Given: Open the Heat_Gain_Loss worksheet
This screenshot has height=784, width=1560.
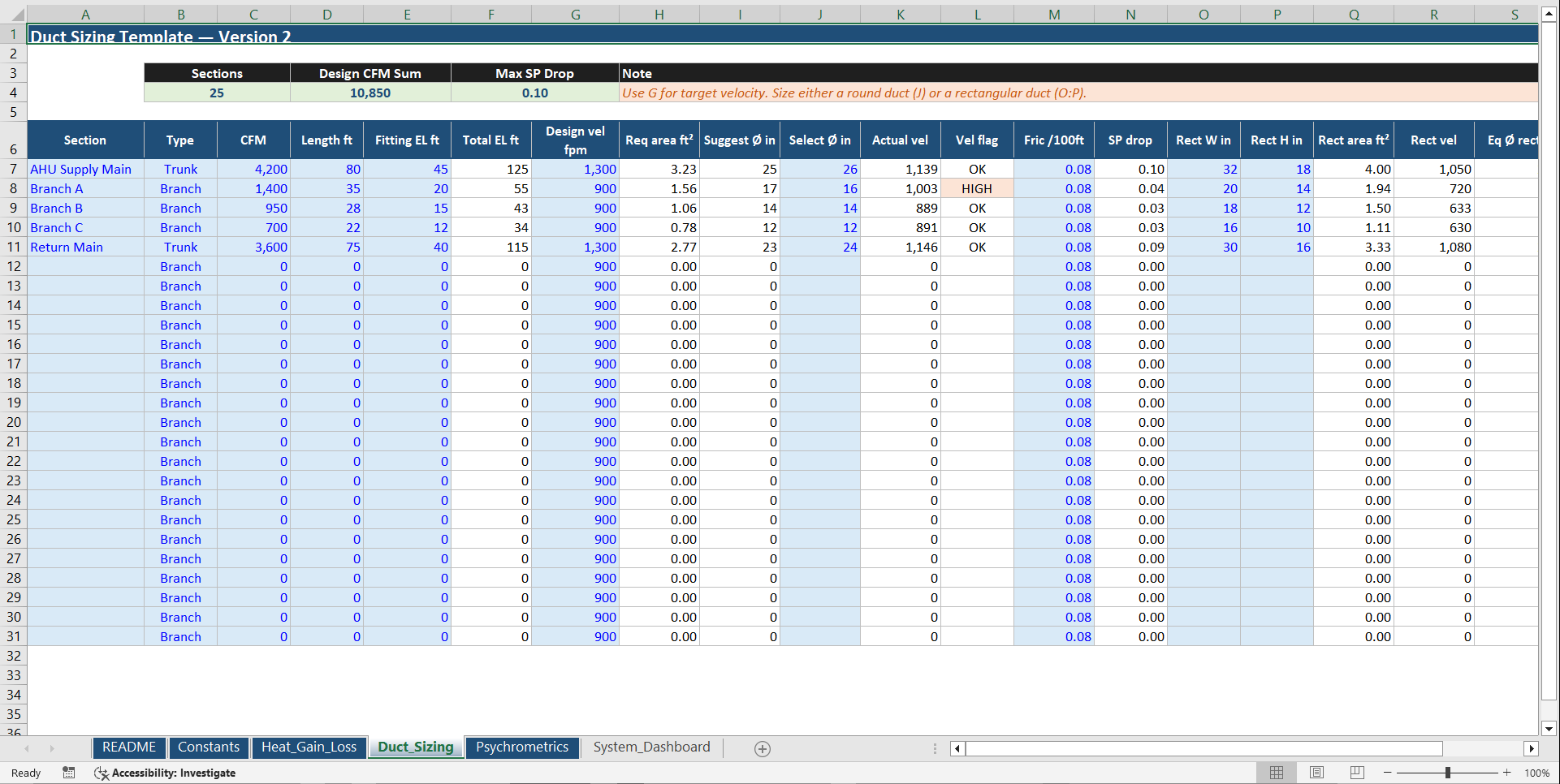Looking at the screenshot, I should (x=309, y=747).
